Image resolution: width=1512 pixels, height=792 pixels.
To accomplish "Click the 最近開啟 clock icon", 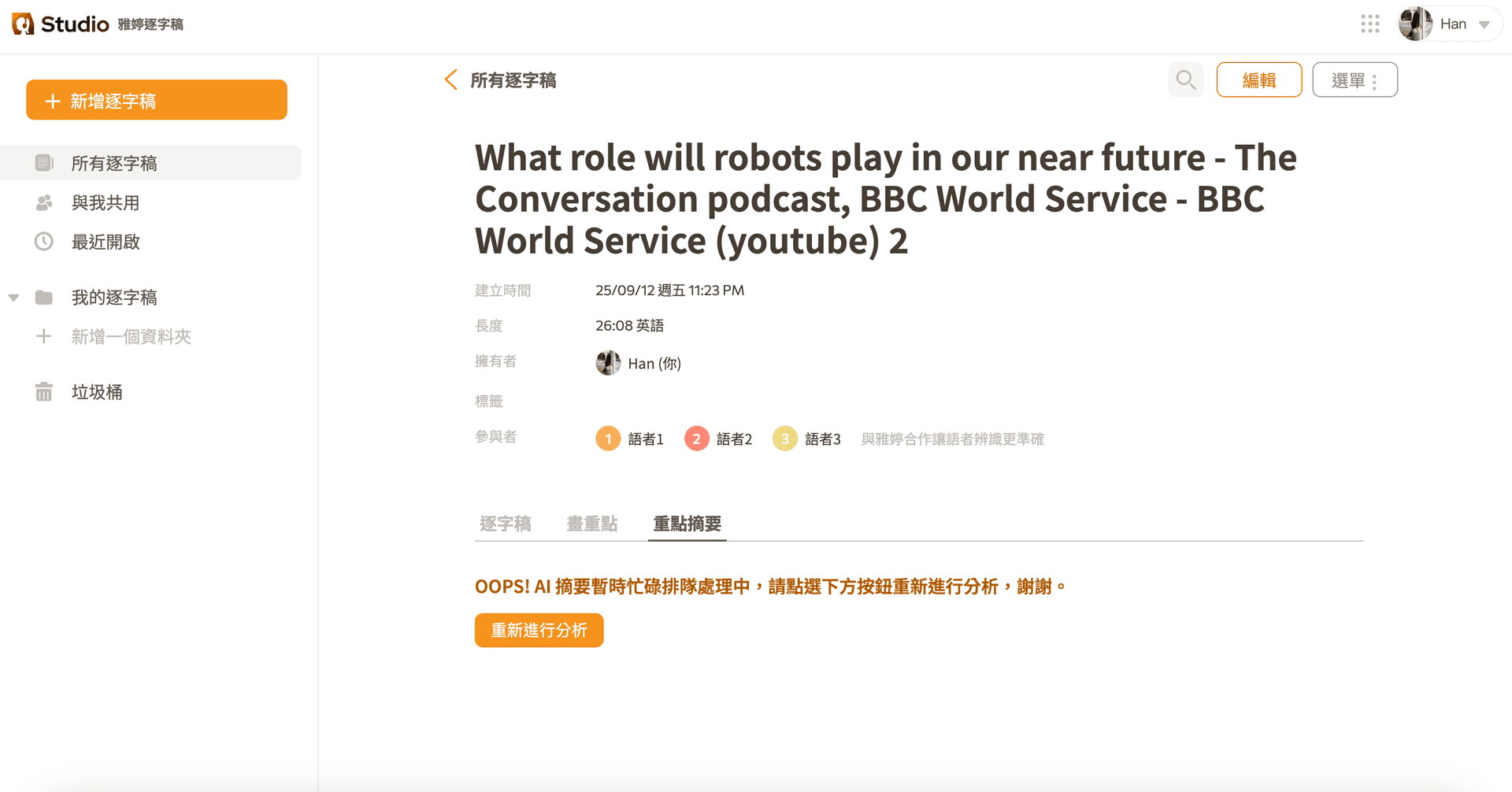I will point(44,242).
